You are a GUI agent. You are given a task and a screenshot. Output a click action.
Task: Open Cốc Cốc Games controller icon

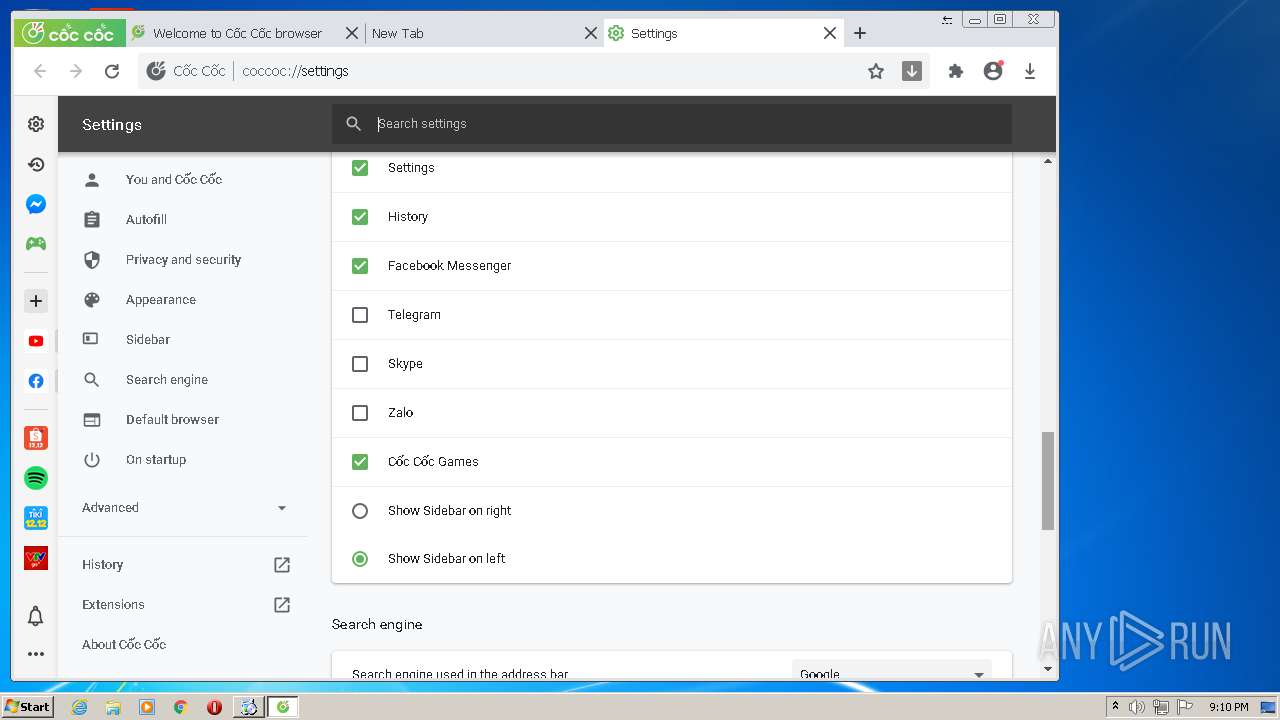tap(36, 244)
